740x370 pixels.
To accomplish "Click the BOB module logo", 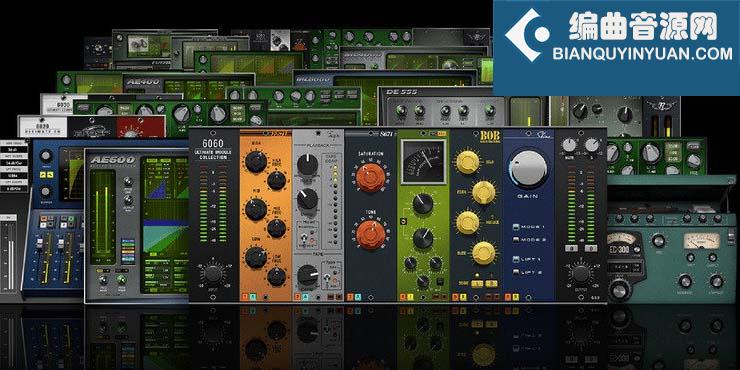I will click(x=489, y=136).
